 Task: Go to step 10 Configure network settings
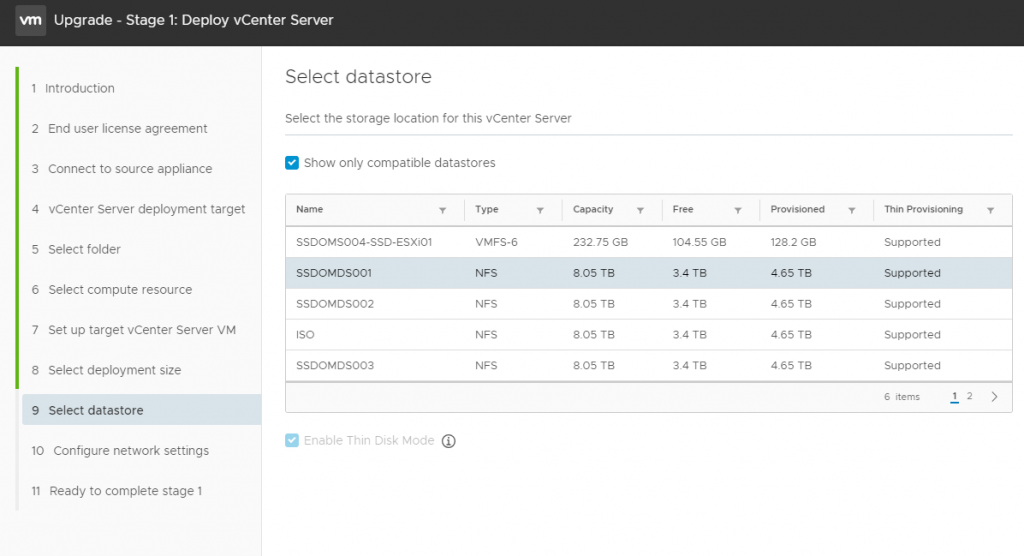tap(121, 451)
